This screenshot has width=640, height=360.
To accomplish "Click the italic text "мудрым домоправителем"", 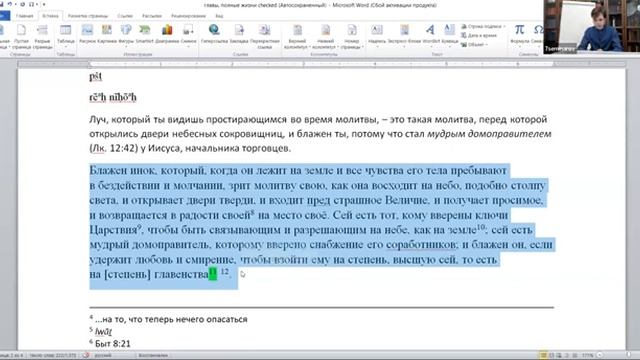I will pyautogui.click(x=489, y=134).
